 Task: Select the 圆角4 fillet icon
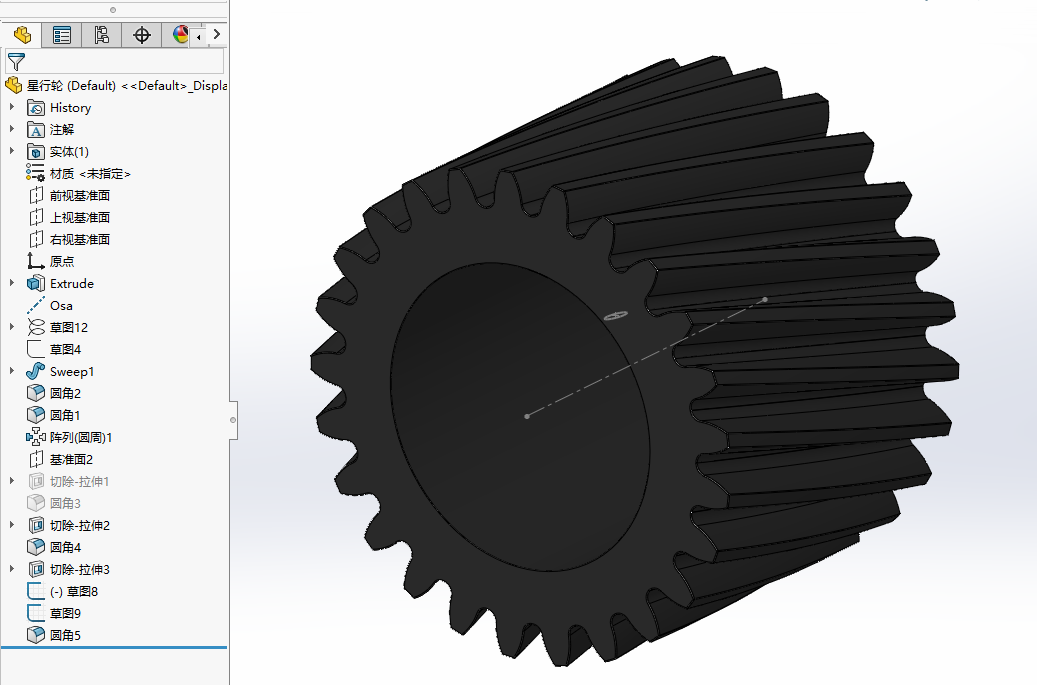coord(36,547)
